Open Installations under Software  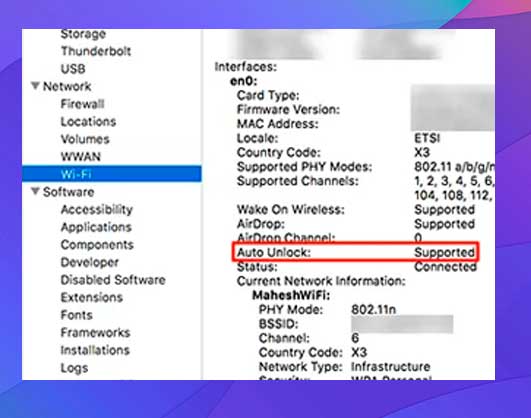pos(95,351)
